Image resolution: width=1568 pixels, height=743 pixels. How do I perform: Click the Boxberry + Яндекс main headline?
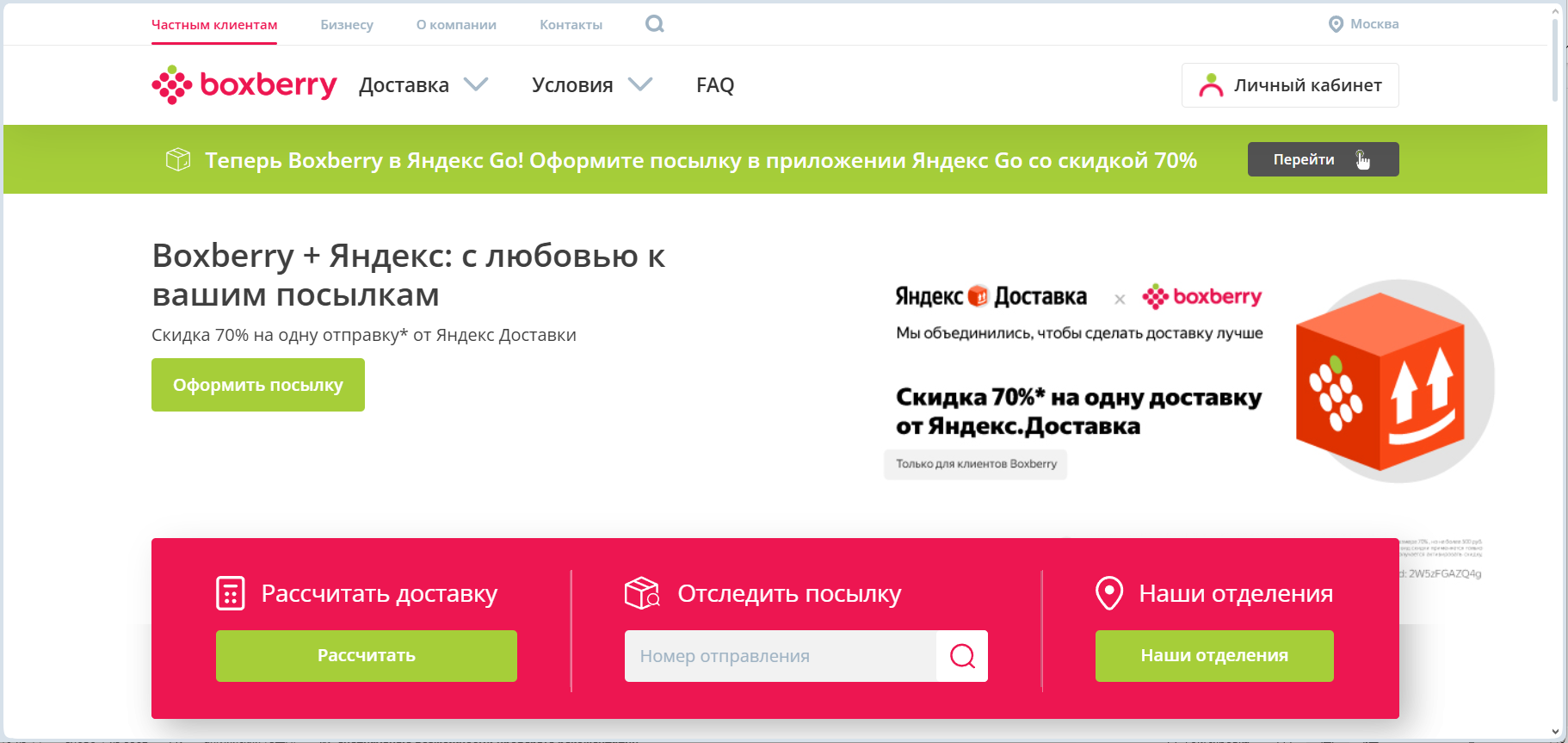tap(409, 275)
